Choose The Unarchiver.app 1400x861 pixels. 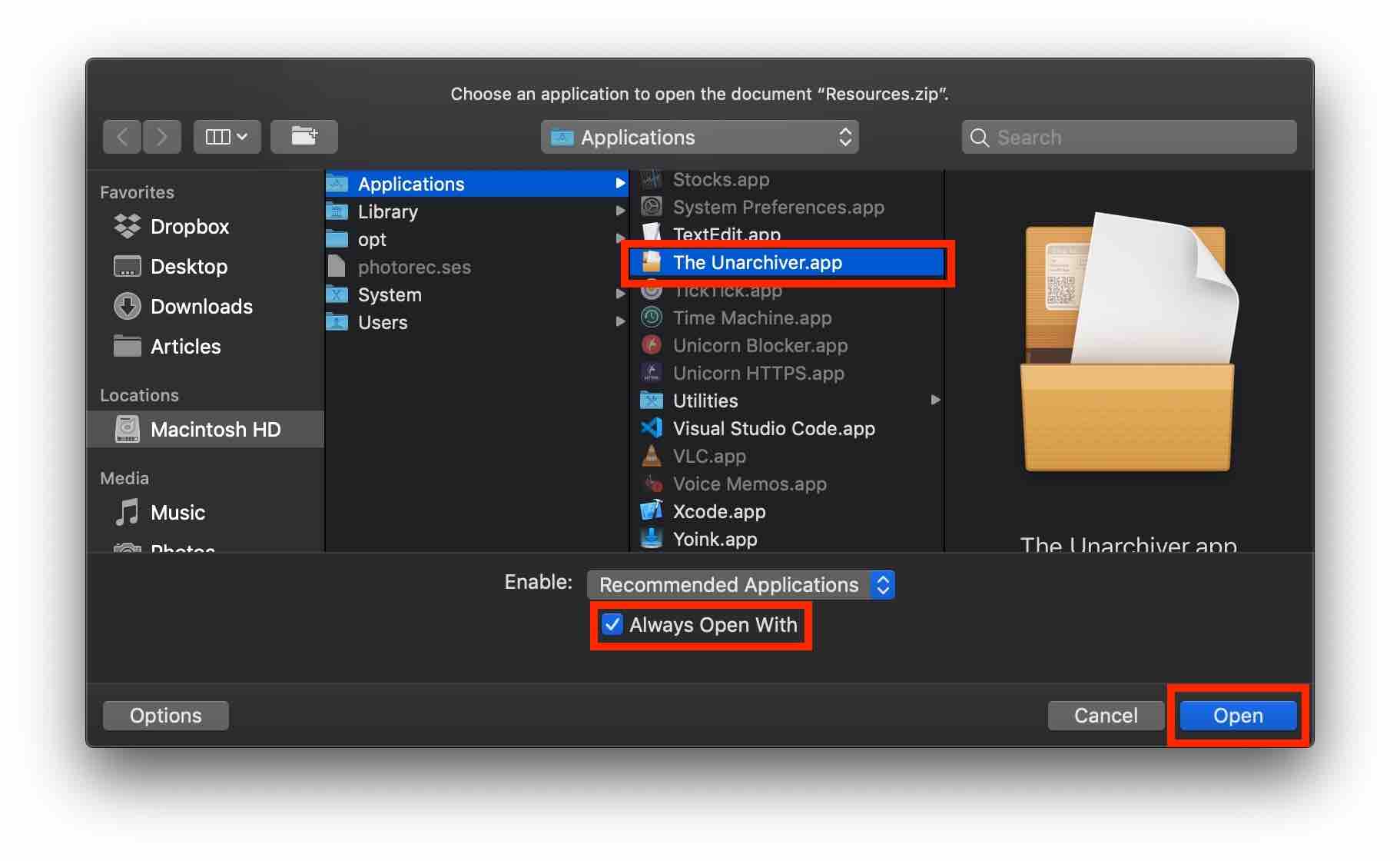click(787, 262)
